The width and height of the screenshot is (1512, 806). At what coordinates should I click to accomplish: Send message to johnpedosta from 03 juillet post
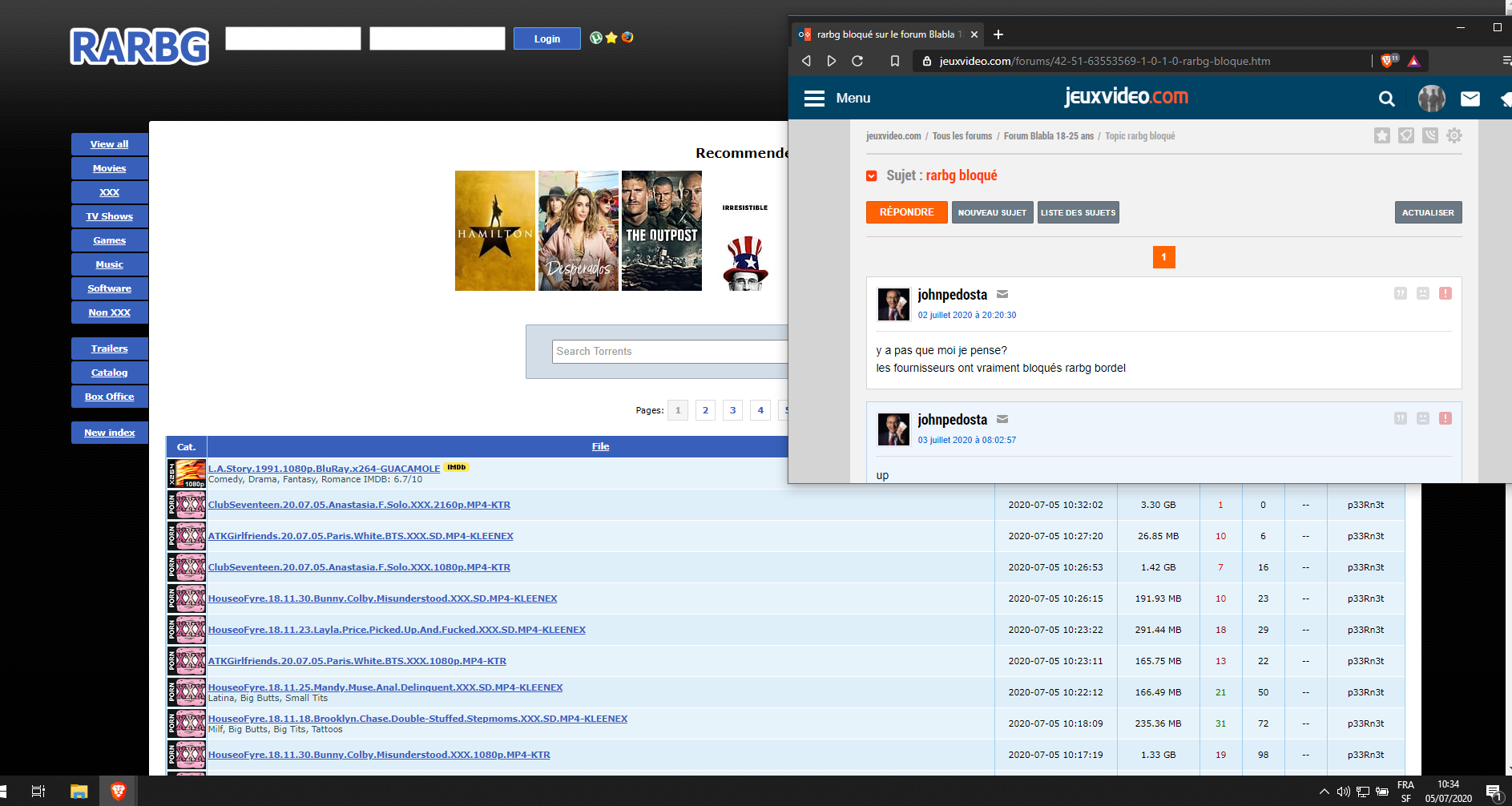pyautogui.click(x=1002, y=419)
